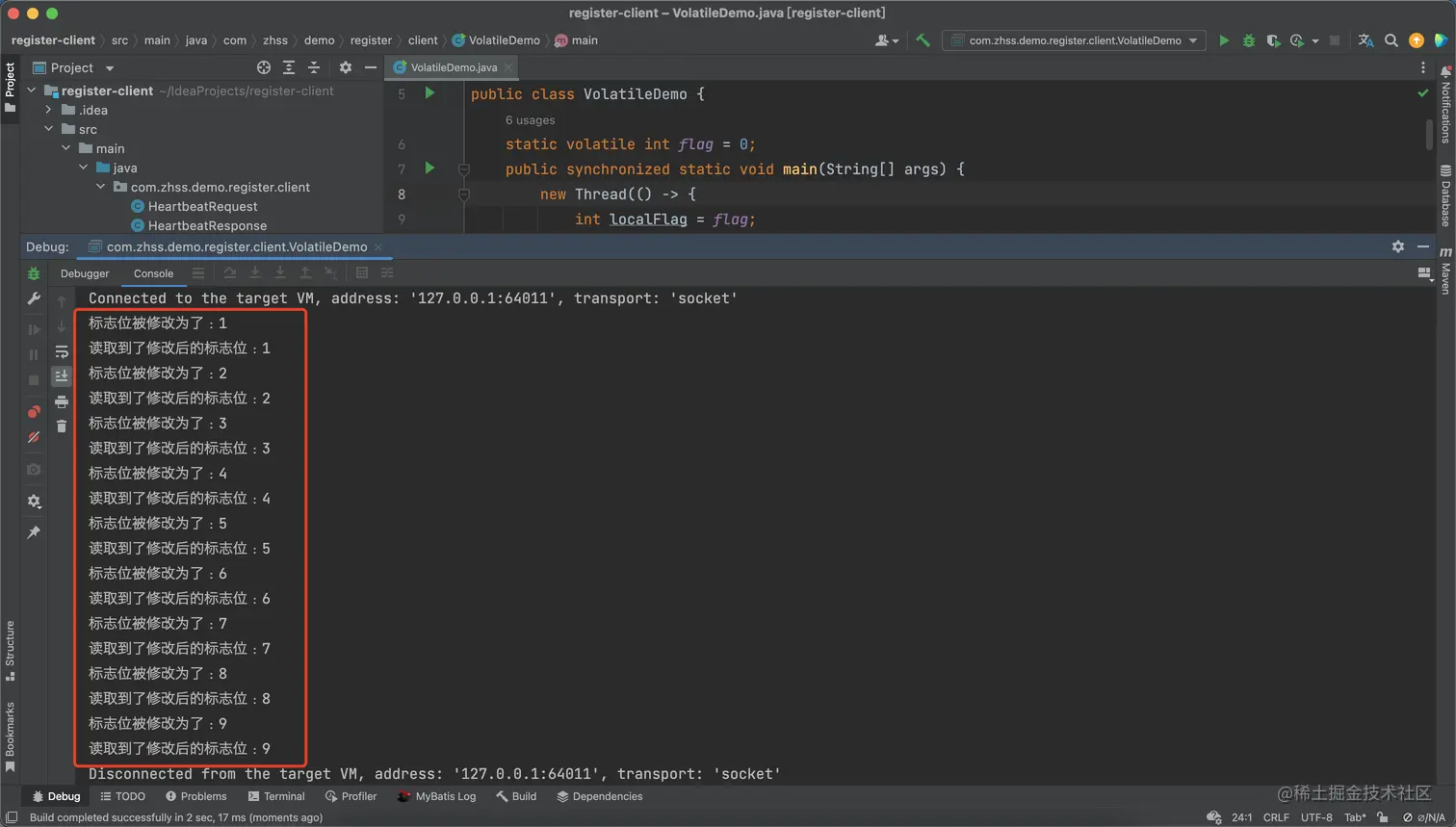
Task: Open Project panel options gear
Action: (346, 67)
